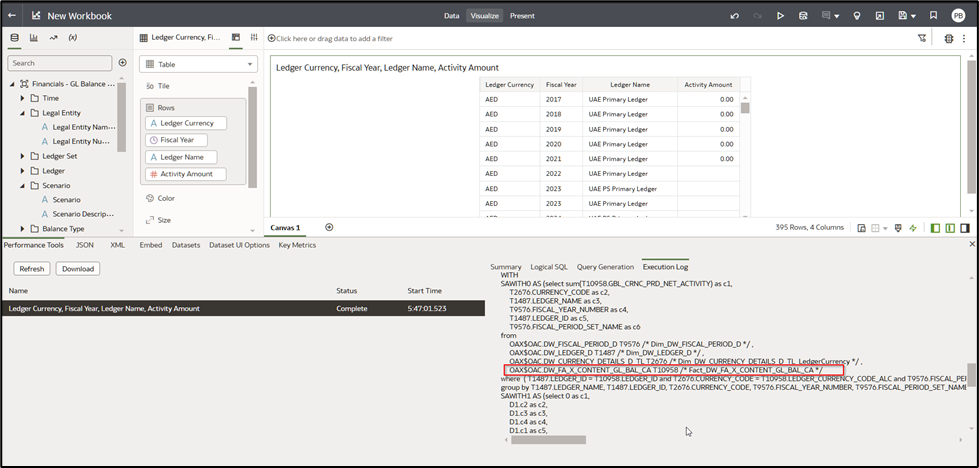Open the Properties sliders tab icon
The width and height of the screenshot is (979, 468).
[253, 37]
